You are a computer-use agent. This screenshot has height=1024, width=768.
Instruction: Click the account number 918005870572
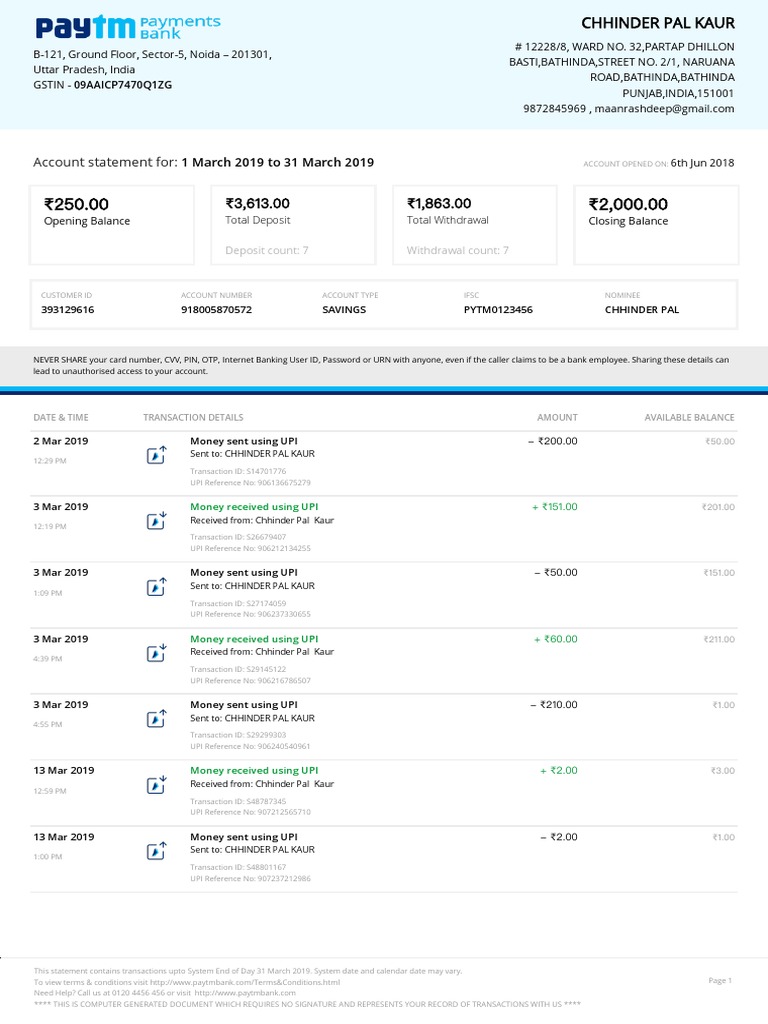[x=216, y=310]
